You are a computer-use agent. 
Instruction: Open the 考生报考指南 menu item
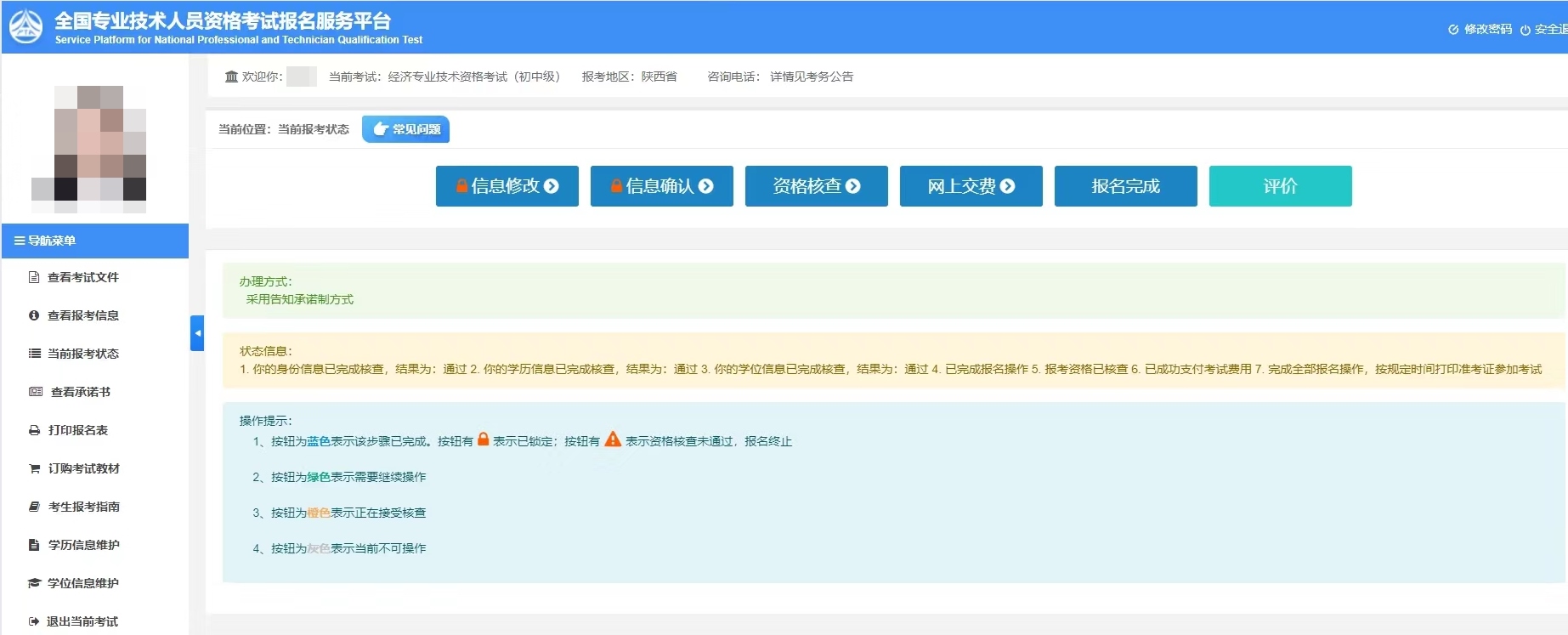[x=83, y=507]
